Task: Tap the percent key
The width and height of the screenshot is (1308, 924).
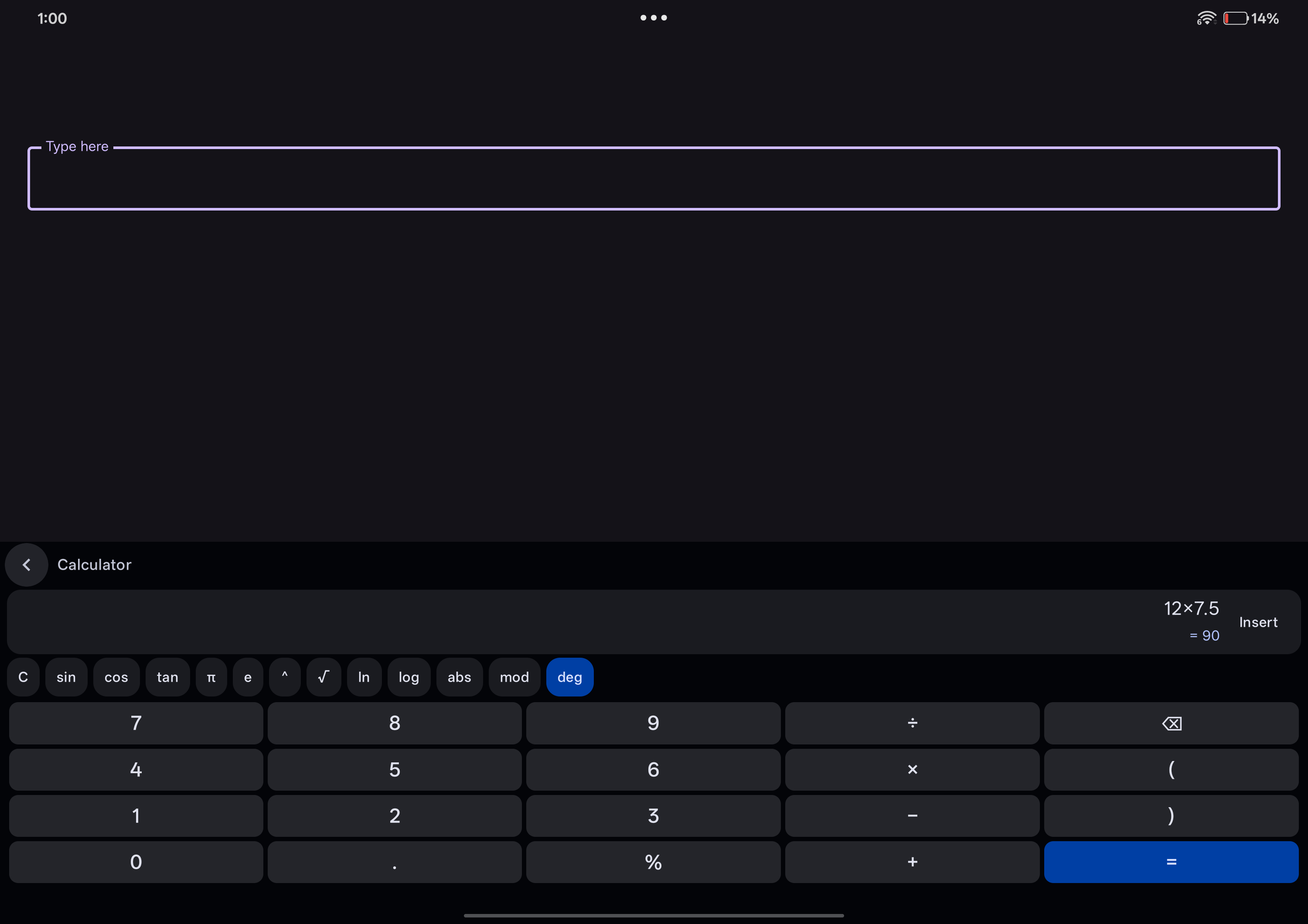Action: point(653,862)
